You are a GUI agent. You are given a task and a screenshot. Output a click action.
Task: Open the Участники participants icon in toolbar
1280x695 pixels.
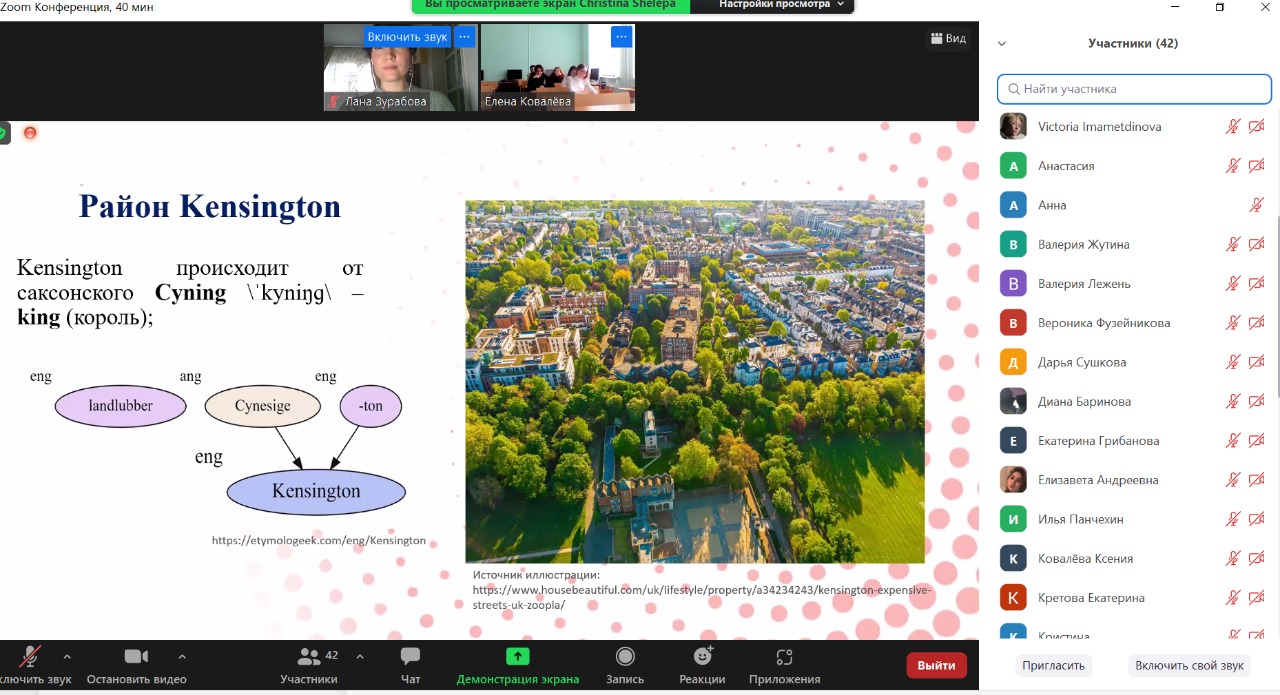tap(309, 657)
